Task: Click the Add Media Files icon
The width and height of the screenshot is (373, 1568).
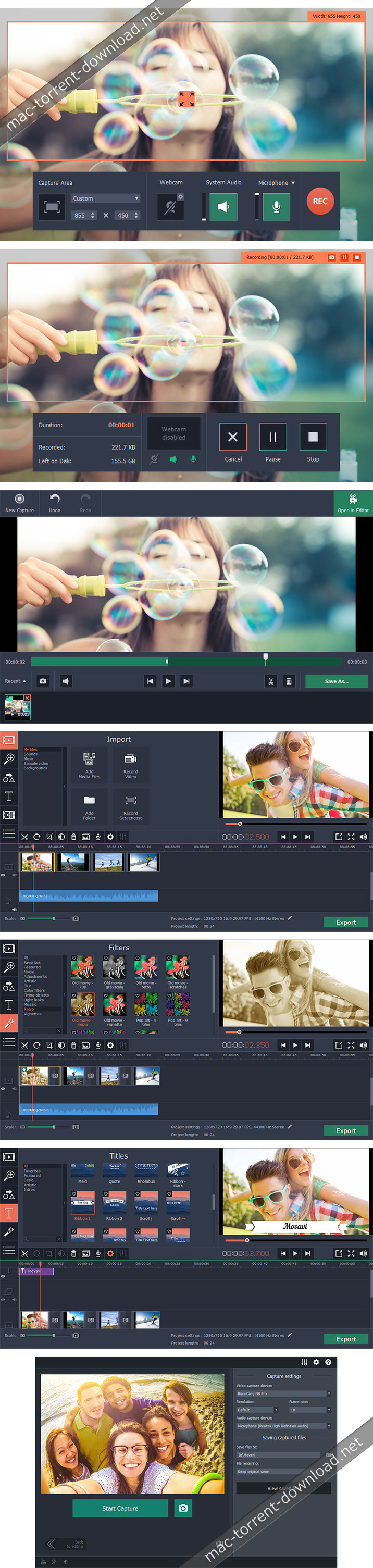Action: (90, 759)
